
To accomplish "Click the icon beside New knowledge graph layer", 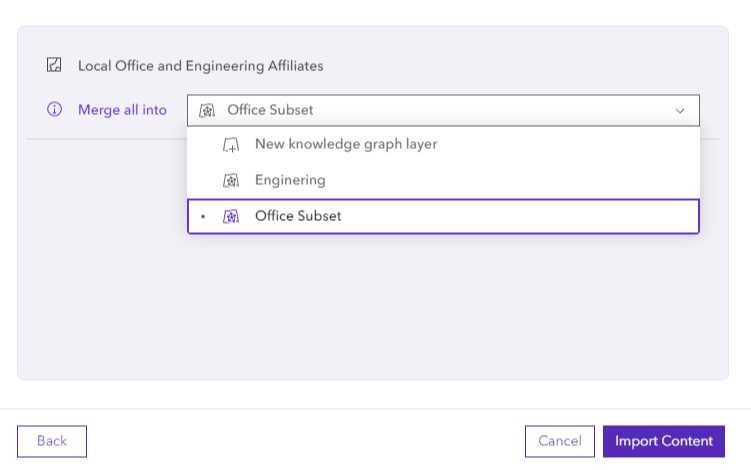I will [231, 145].
